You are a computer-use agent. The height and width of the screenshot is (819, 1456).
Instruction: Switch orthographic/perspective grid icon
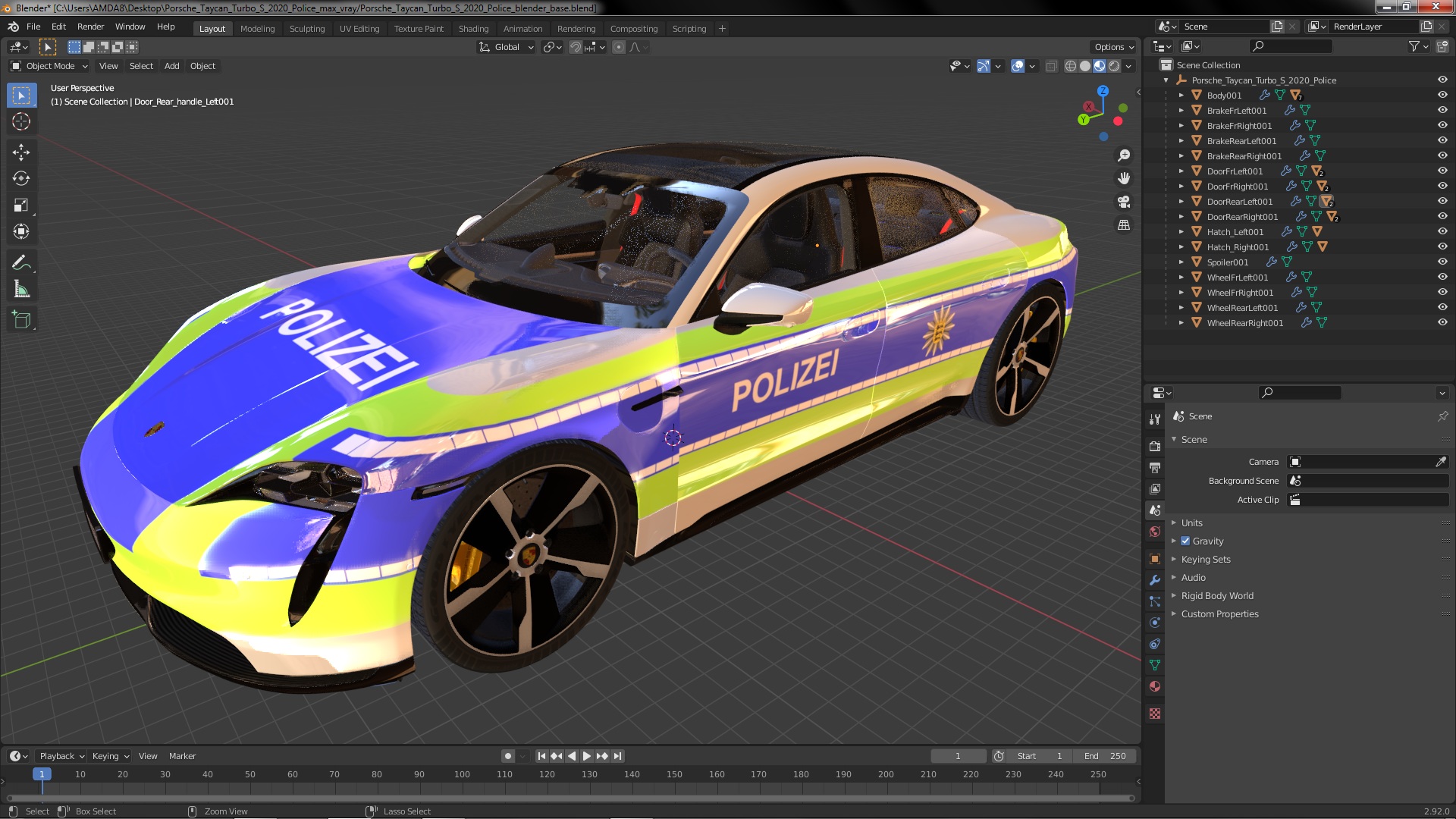[1124, 225]
